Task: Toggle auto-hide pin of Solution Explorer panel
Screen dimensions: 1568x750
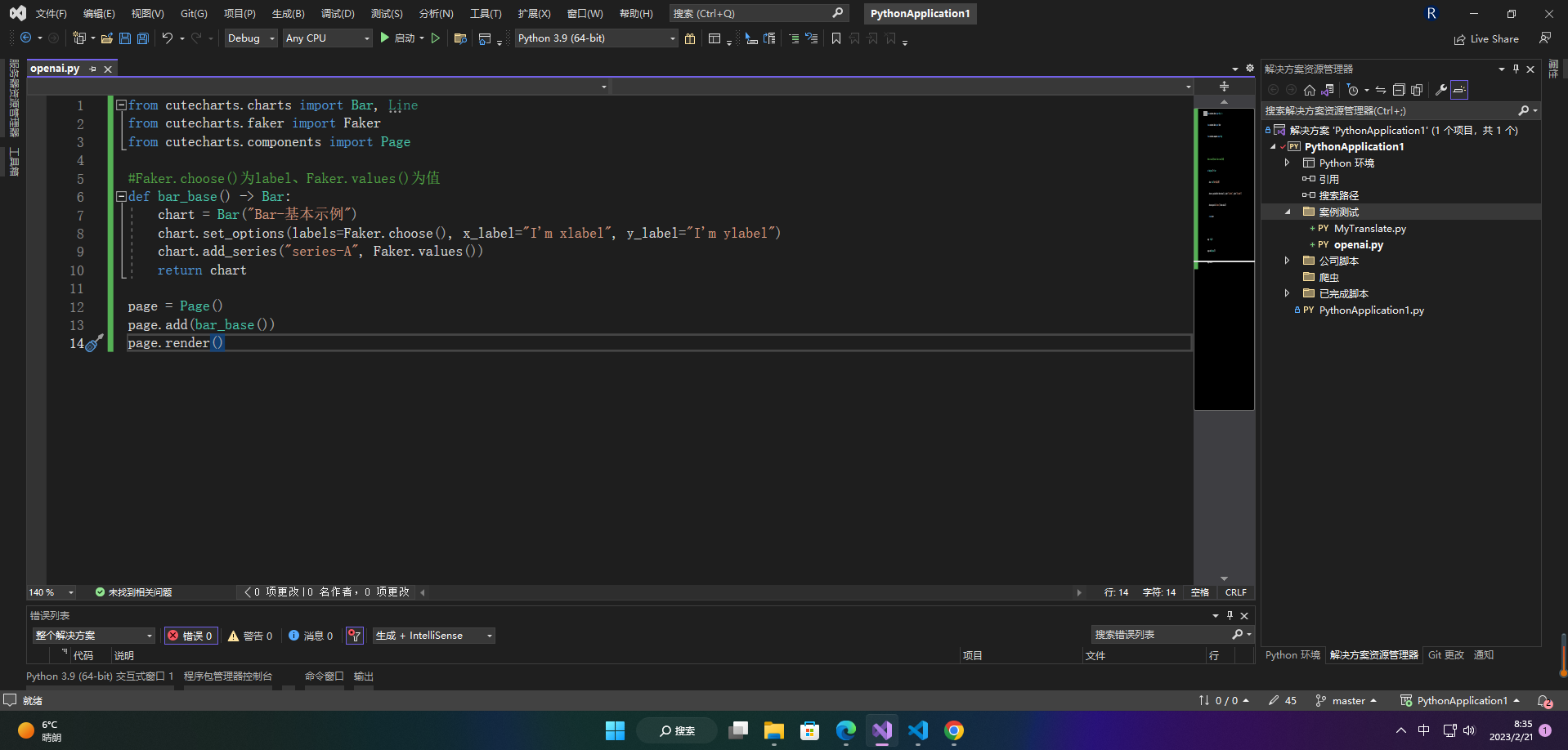Action: [x=1516, y=69]
